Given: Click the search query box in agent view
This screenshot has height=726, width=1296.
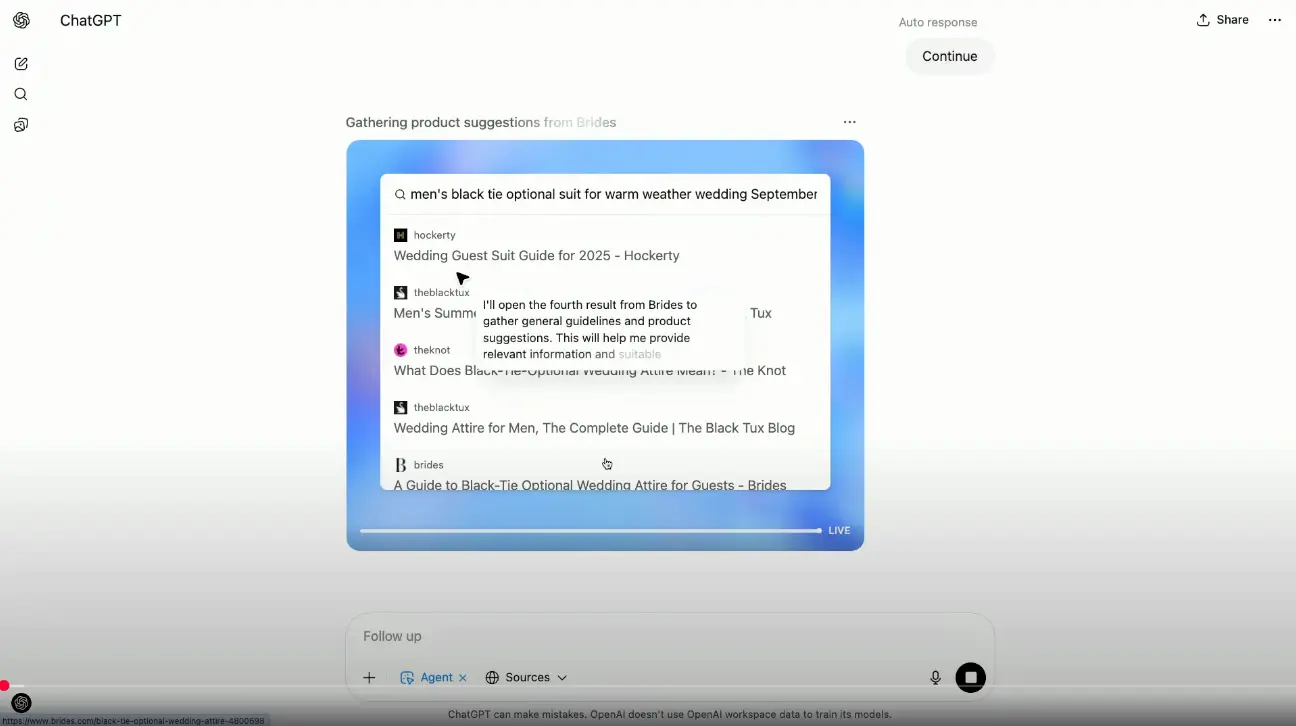Looking at the screenshot, I should 605,194.
